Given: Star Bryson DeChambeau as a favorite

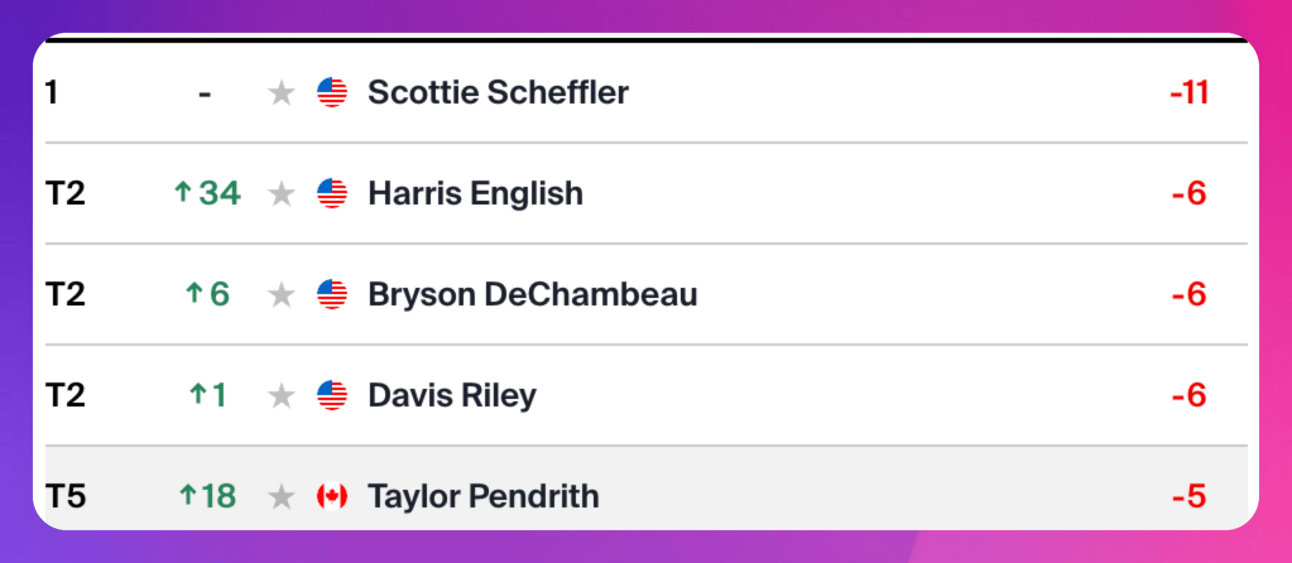Looking at the screenshot, I should point(282,295).
